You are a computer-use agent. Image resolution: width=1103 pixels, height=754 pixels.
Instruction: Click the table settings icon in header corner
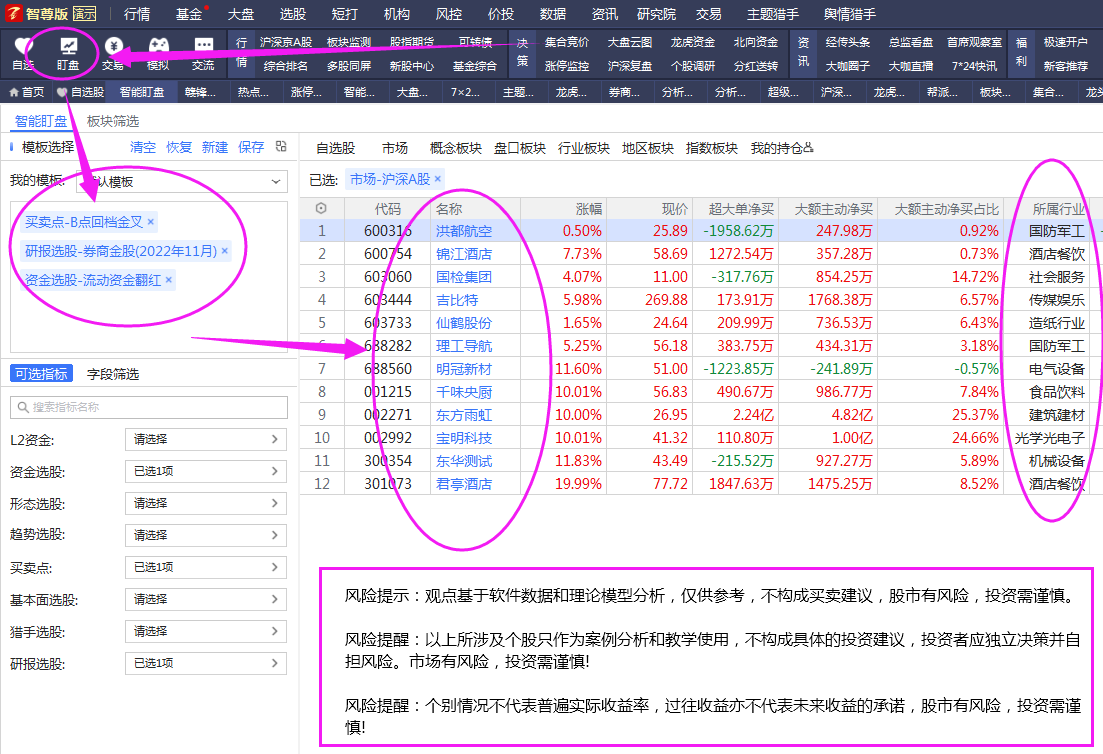click(x=321, y=208)
